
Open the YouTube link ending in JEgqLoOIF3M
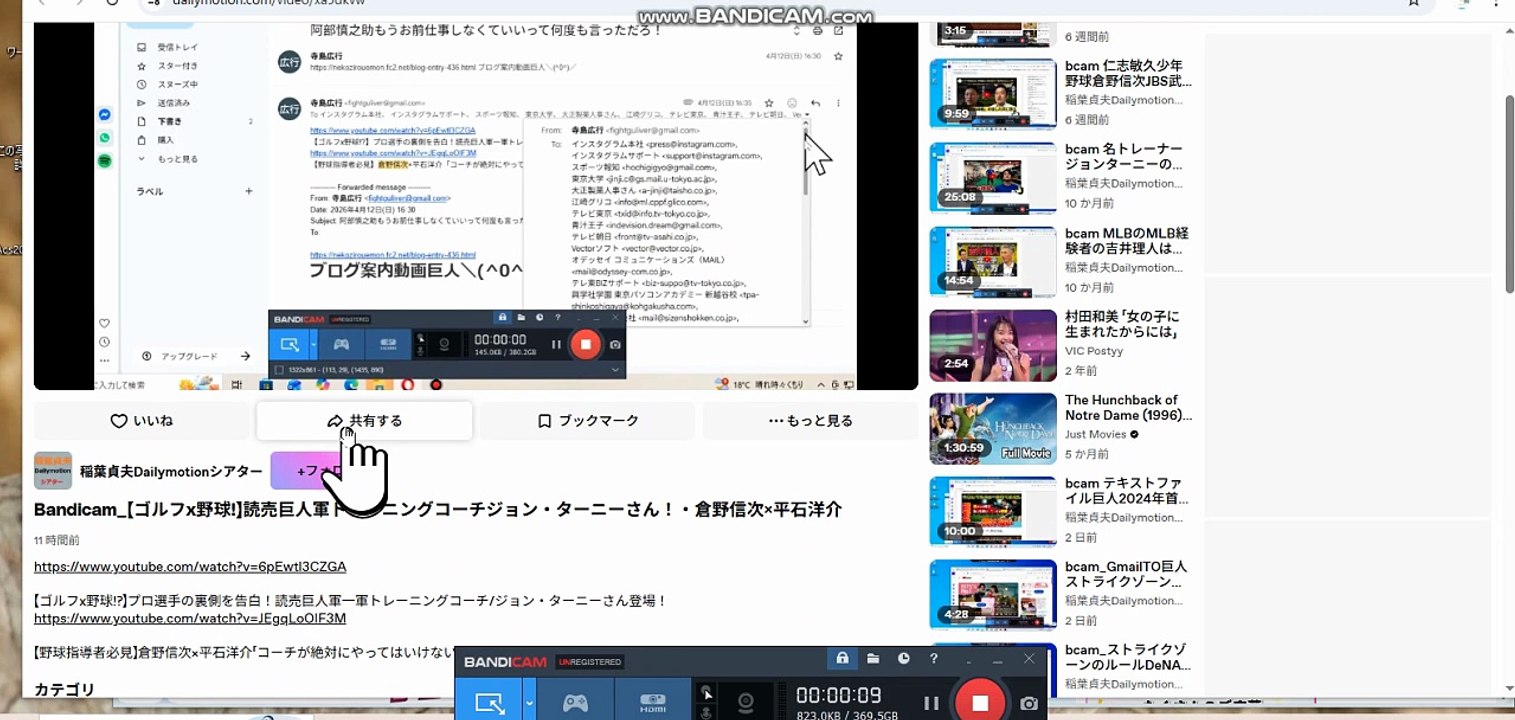coord(190,618)
